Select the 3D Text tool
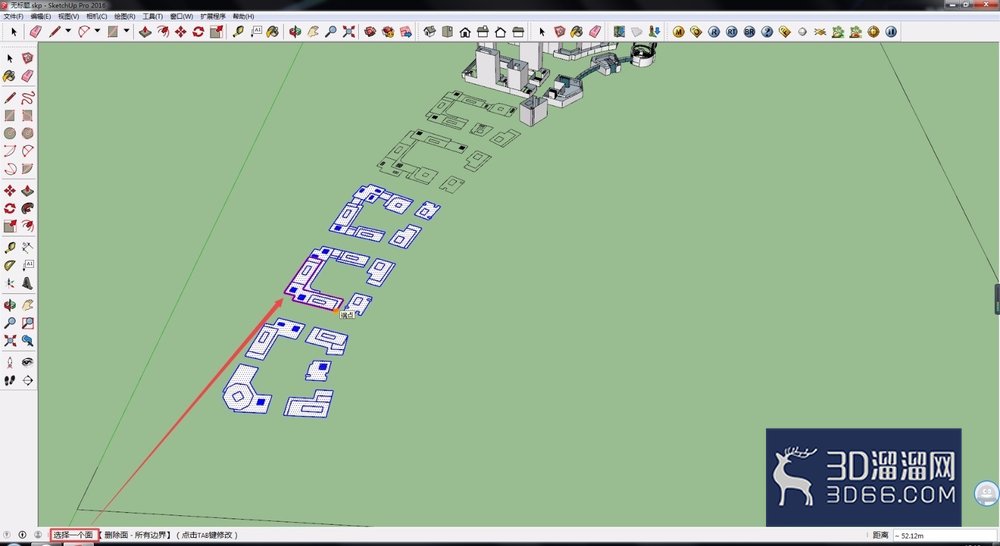 pos(27,283)
